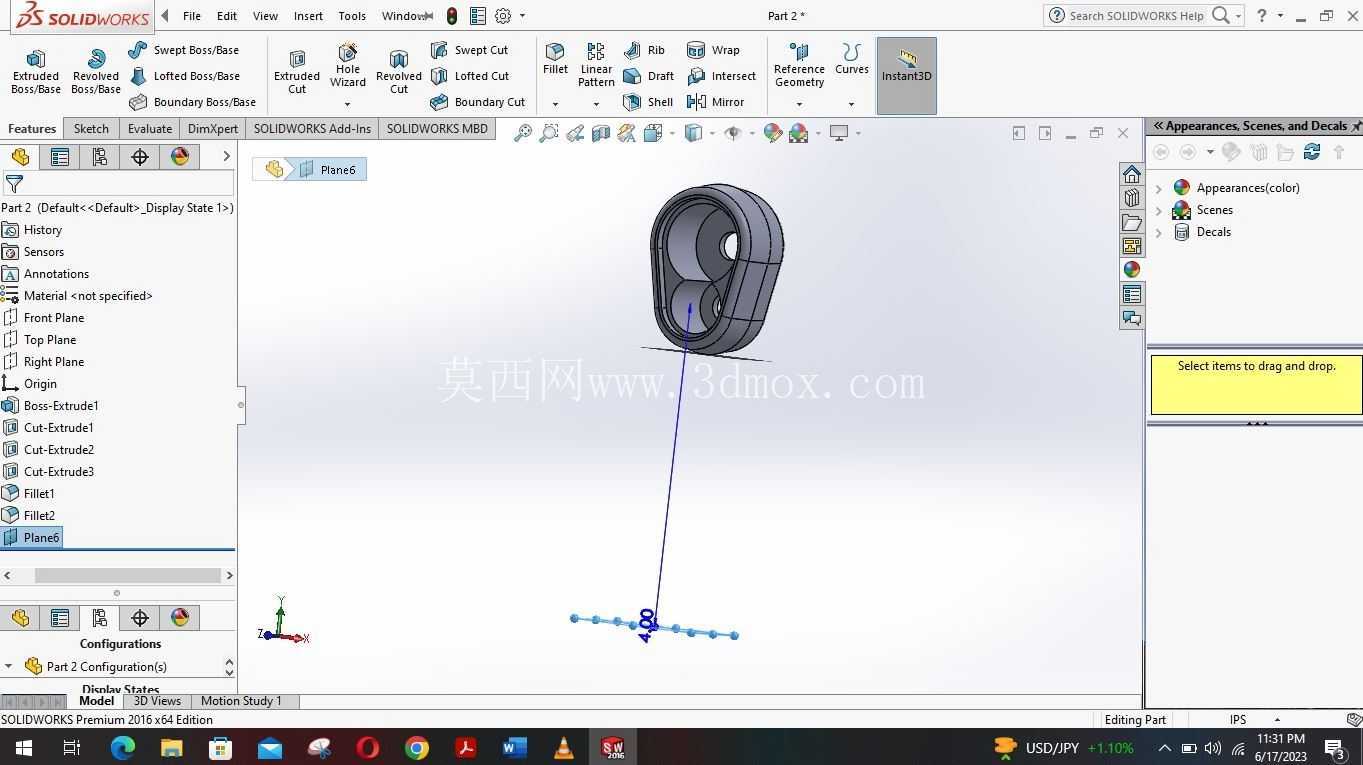The height and width of the screenshot is (765, 1363).
Task: Open the Custom Properties task pane tab
Action: 1131,294
